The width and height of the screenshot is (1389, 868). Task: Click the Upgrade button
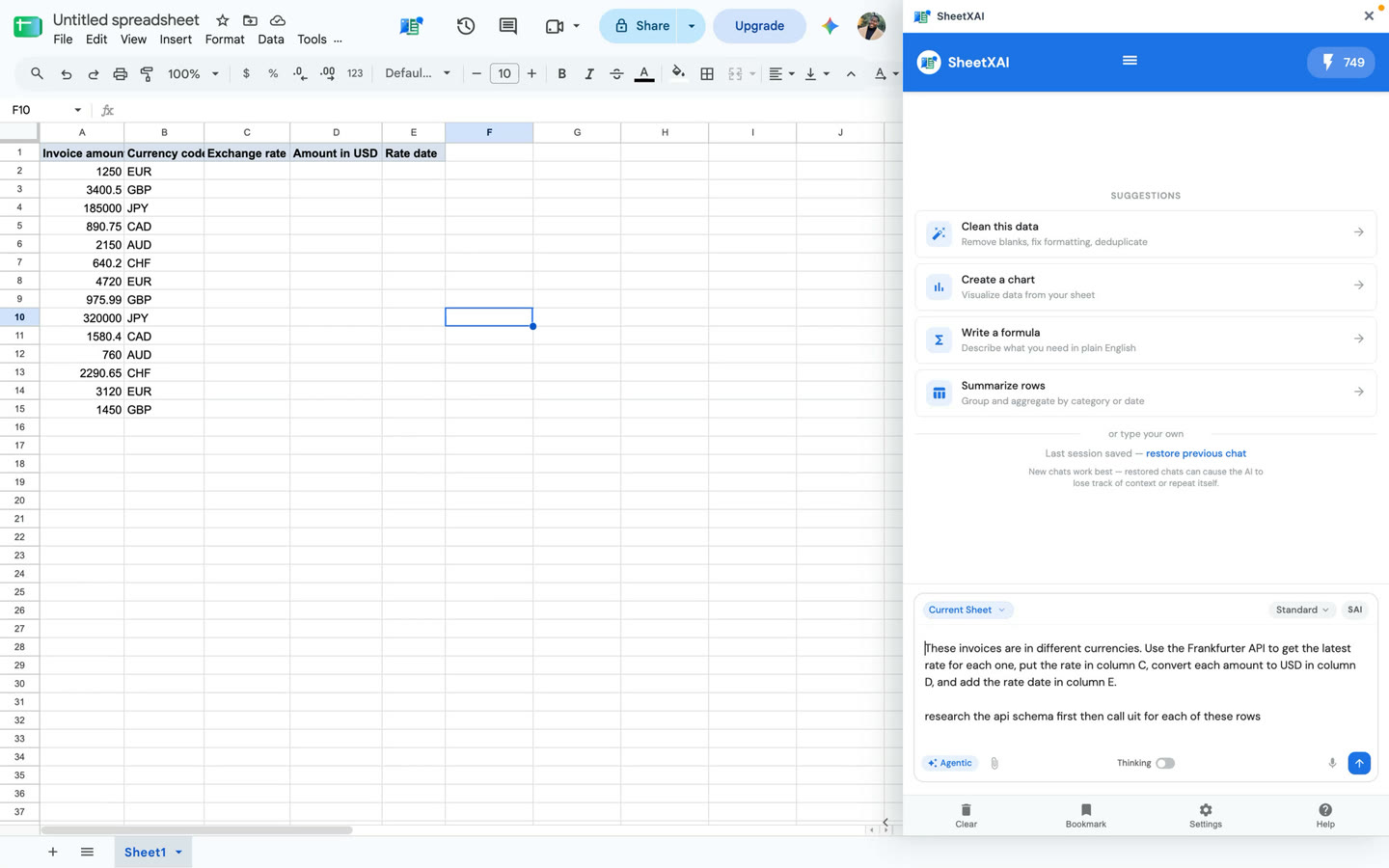point(759,26)
